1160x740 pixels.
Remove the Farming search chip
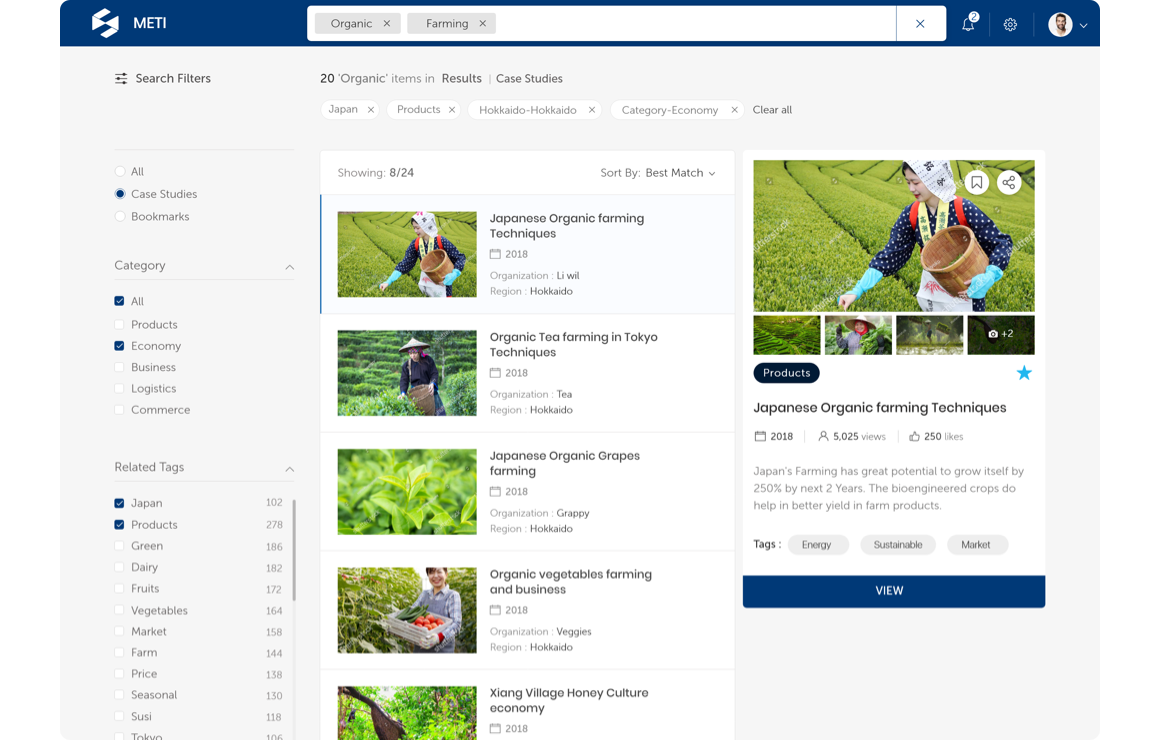[482, 24]
